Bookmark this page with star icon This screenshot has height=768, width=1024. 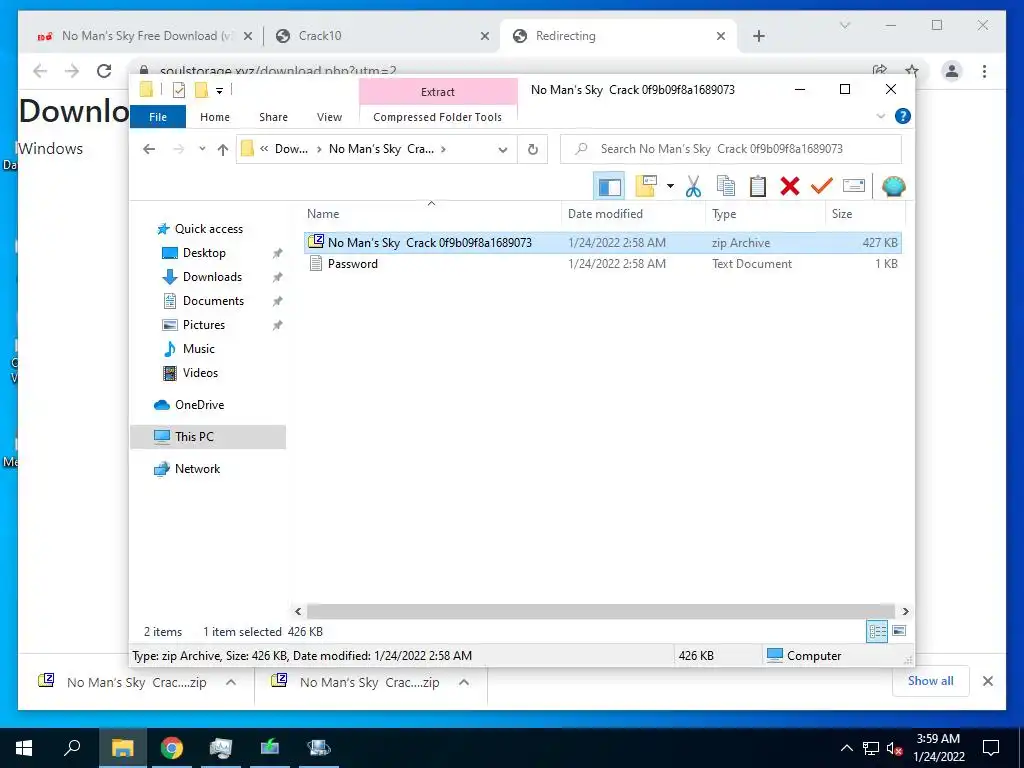tap(912, 71)
